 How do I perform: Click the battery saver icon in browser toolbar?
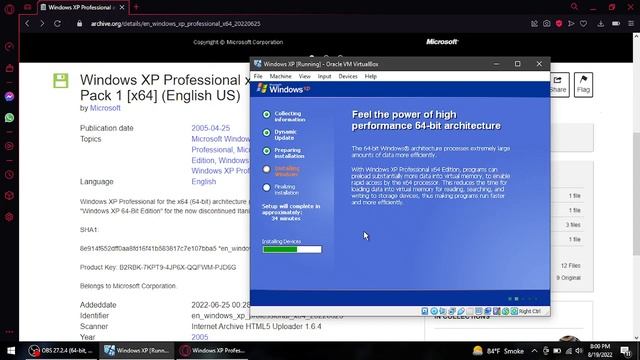pos(616,24)
